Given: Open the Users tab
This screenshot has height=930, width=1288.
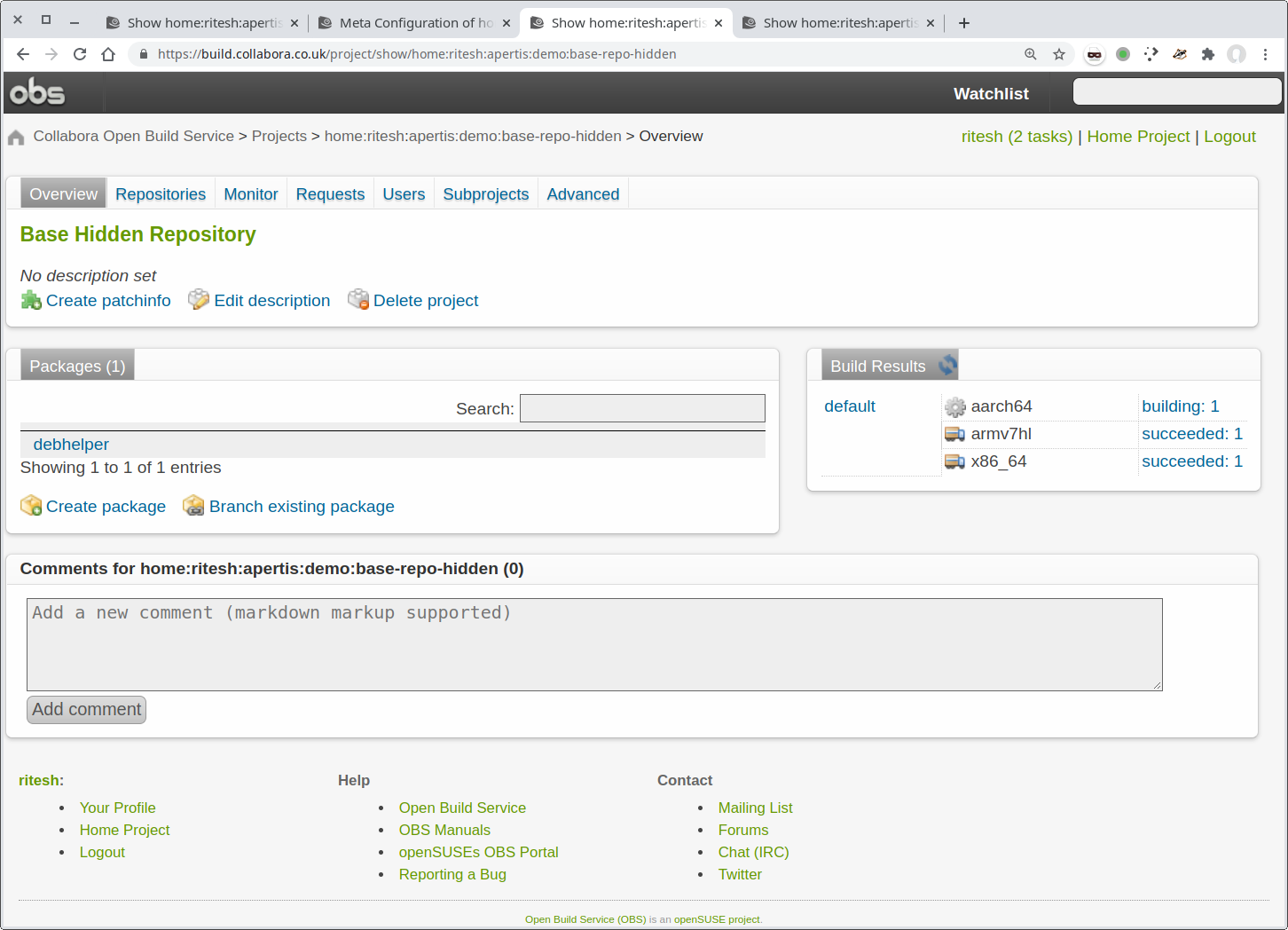Looking at the screenshot, I should pyautogui.click(x=404, y=194).
